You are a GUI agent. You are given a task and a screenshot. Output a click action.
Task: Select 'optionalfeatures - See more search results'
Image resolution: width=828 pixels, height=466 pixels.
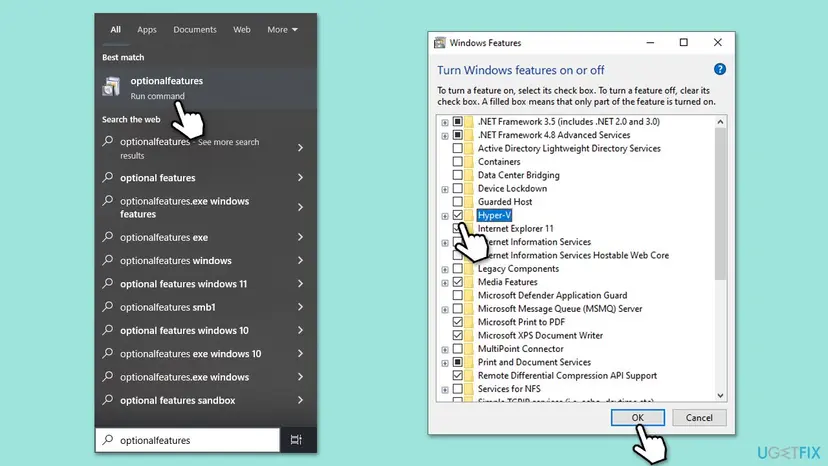pyautogui.click(x=206, y=148)
